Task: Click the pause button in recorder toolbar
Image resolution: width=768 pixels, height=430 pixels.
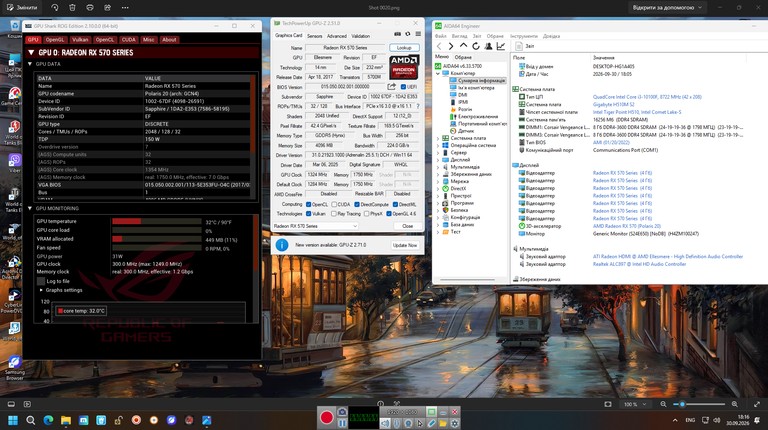Action: coord(342,423)
